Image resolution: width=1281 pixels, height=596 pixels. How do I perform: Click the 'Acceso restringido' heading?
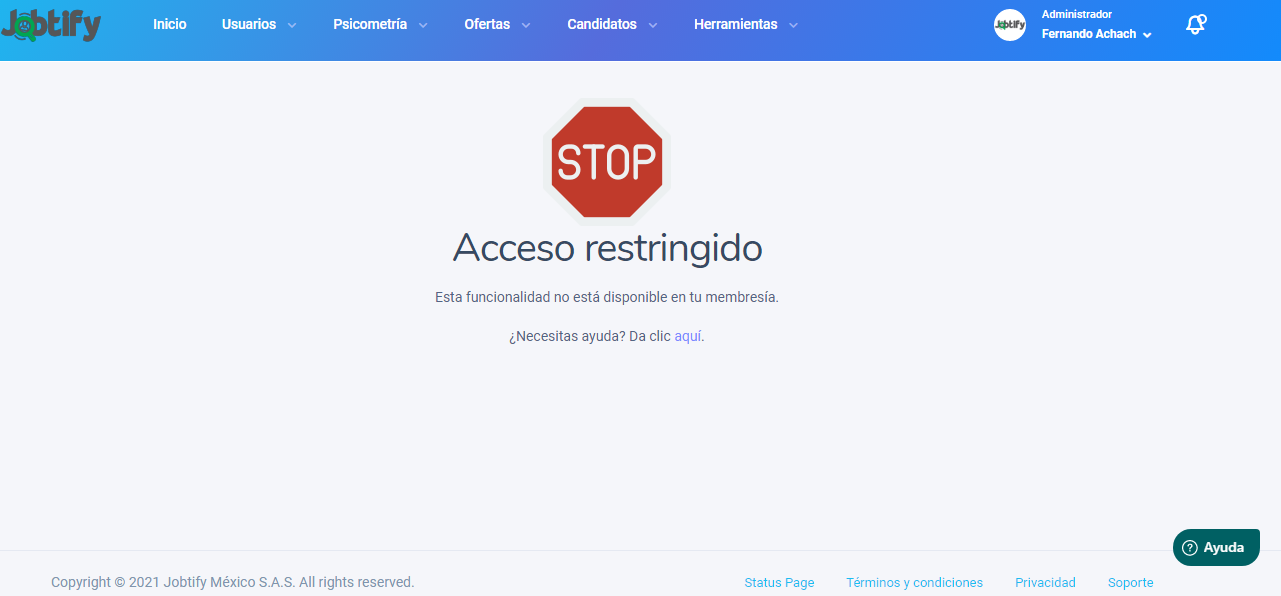pos(607,248)
